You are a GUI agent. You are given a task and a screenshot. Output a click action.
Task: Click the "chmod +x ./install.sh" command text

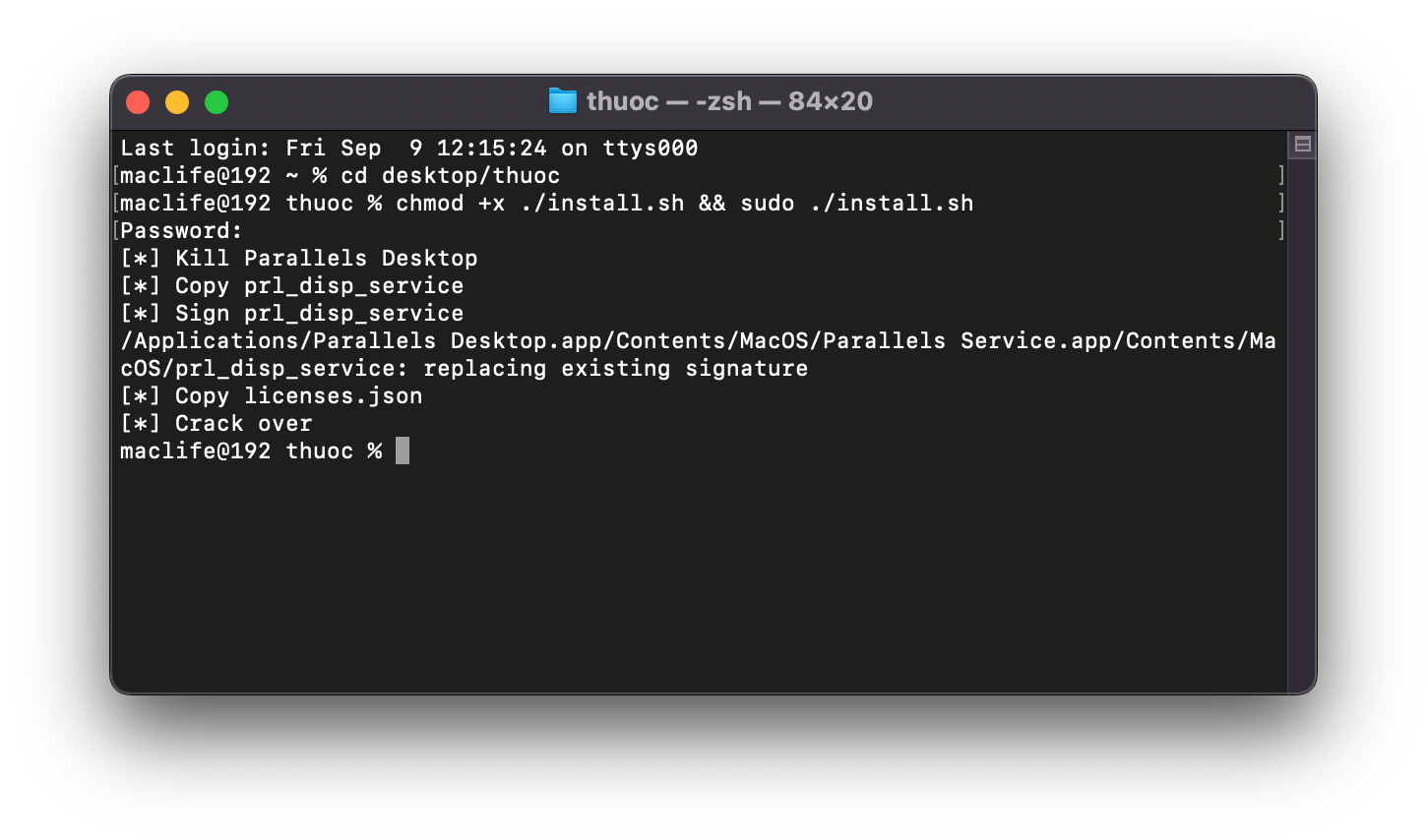coord(539,204)
